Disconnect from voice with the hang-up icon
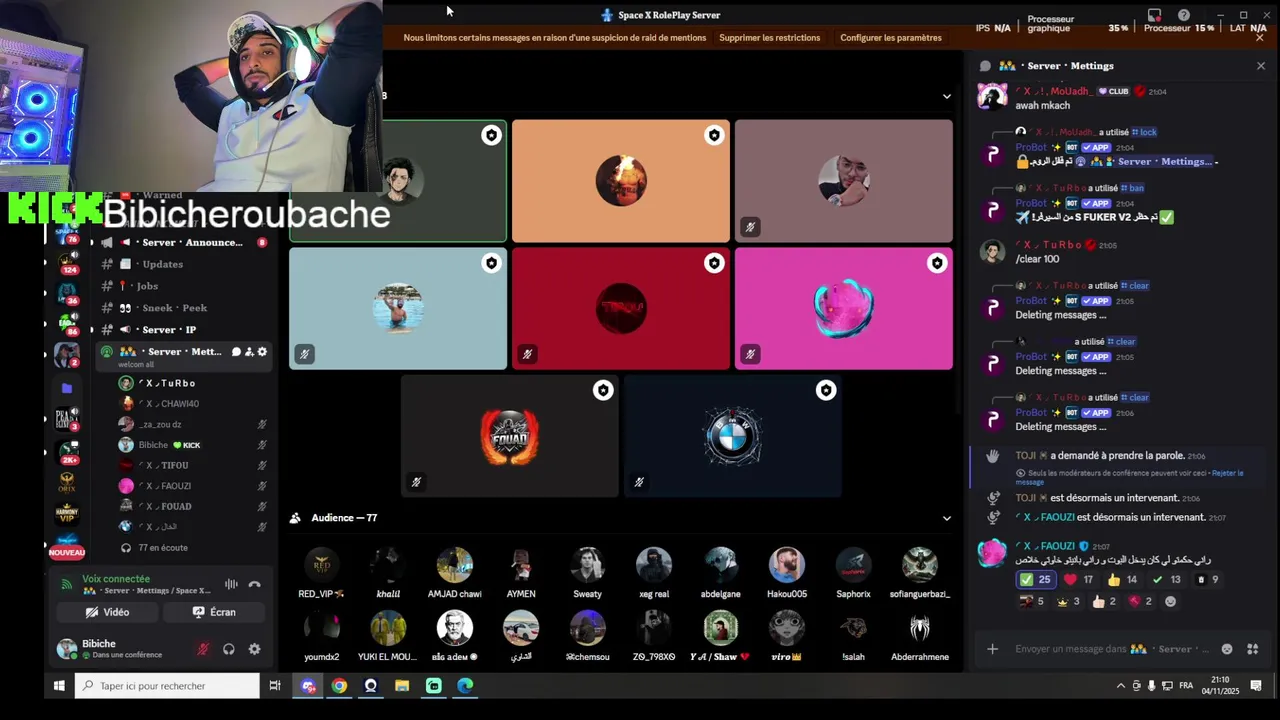Viewport: 1280px width, 720px height. coord(254,584)
